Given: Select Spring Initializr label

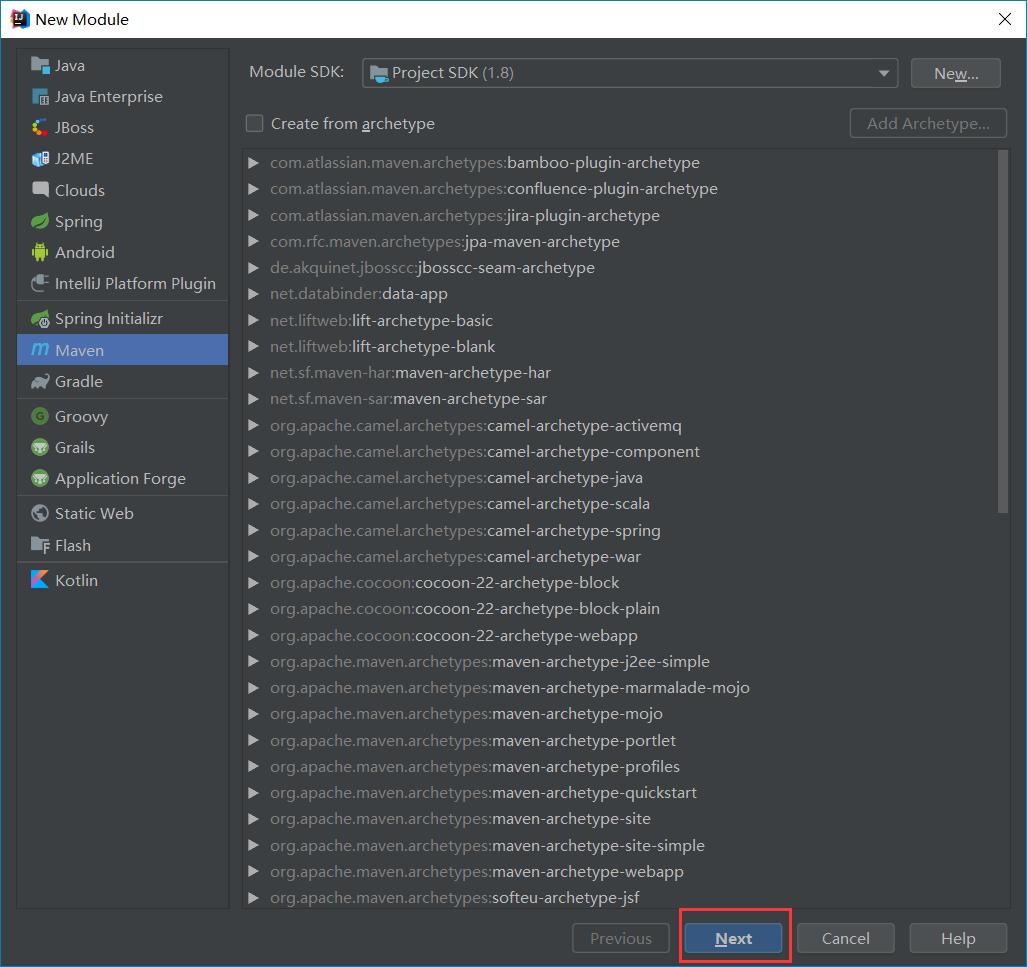Looking at the screenshot, I should click(x=109, y=319).
